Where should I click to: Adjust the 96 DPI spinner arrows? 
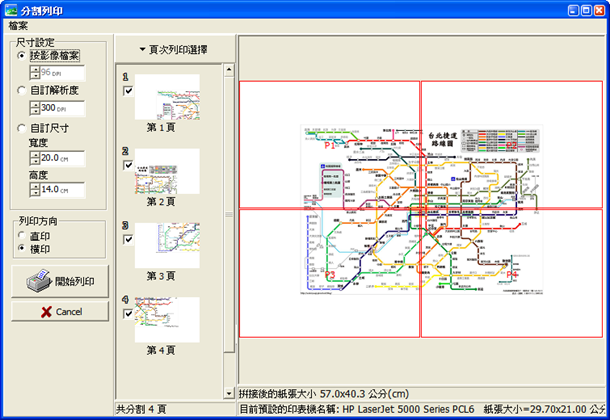coord(35,73)
